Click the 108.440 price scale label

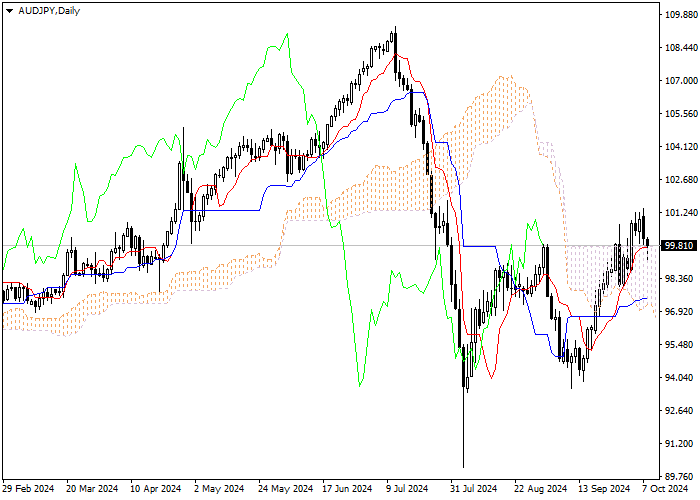coord(681,48)
